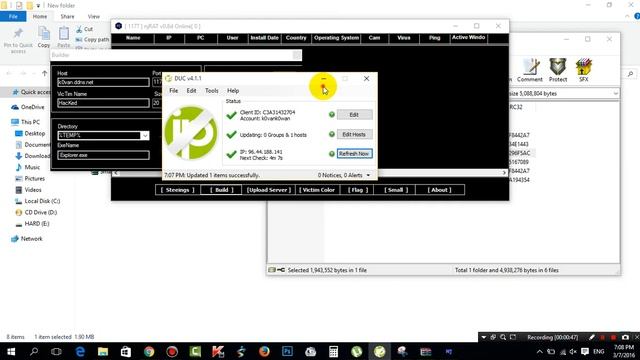Click the Refresh Now button in DUC

[354, 154]
